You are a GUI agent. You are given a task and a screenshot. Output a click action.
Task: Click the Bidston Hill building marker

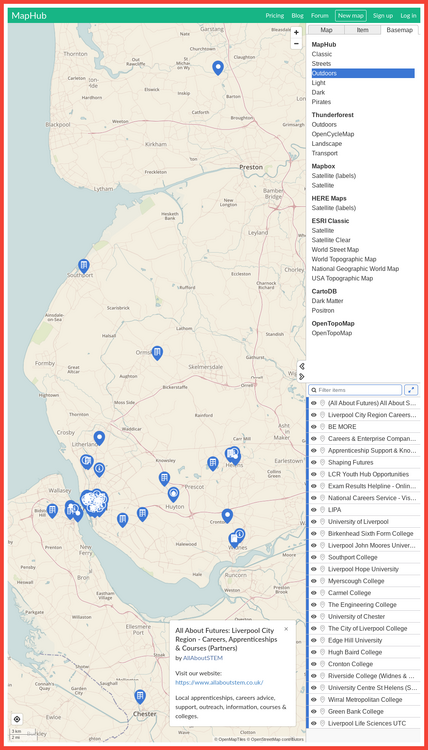(52, 511)
